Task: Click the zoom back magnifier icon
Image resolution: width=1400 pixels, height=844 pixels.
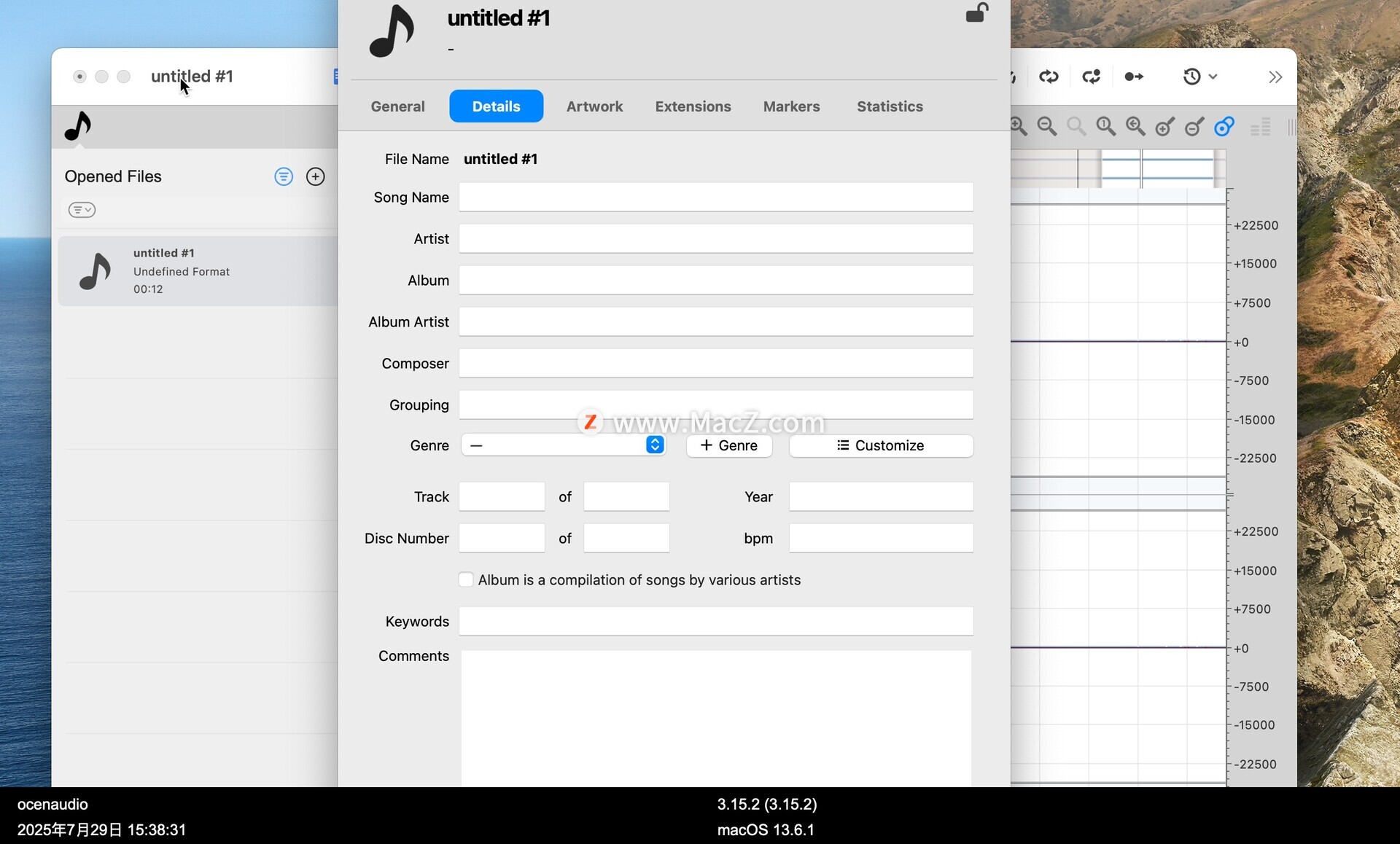Action: click(1135, 127)
